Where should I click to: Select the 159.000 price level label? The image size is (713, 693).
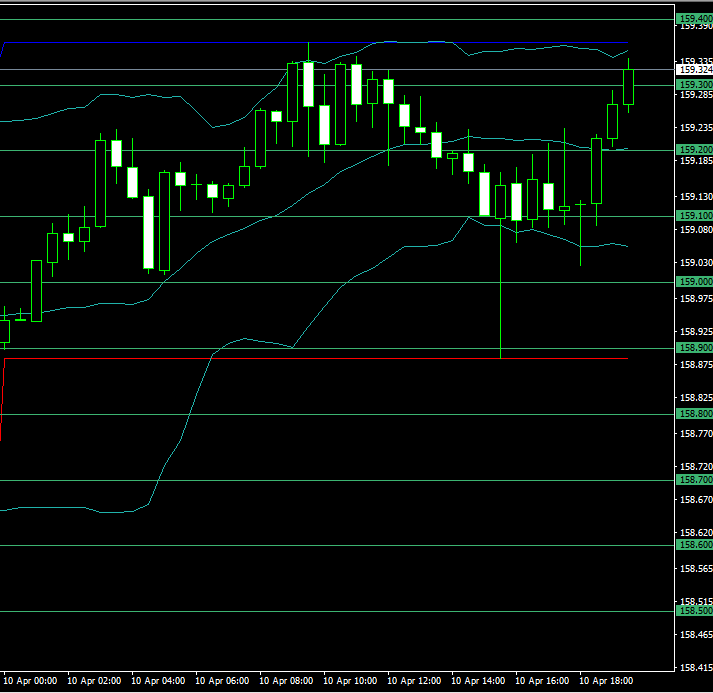(694, 282)
